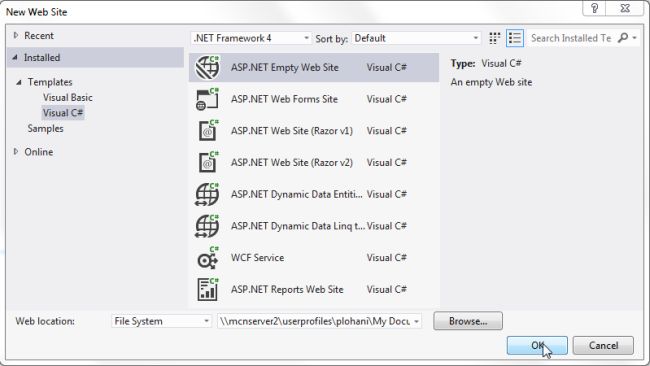Select the ASP.NET Reports Web Site icon
The image size is (650, 366).
[207, 289]
